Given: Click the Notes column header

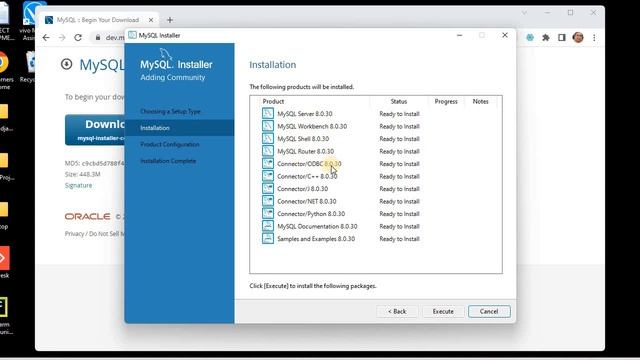Looking at the screenshot, I should 480,101.
